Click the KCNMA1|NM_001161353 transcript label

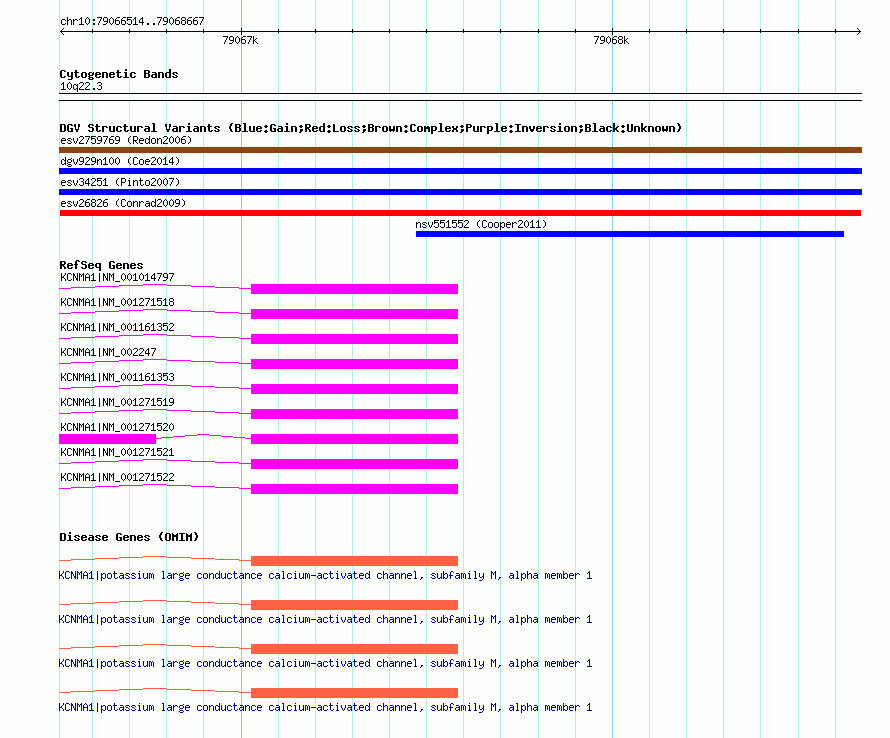point(117,378)
